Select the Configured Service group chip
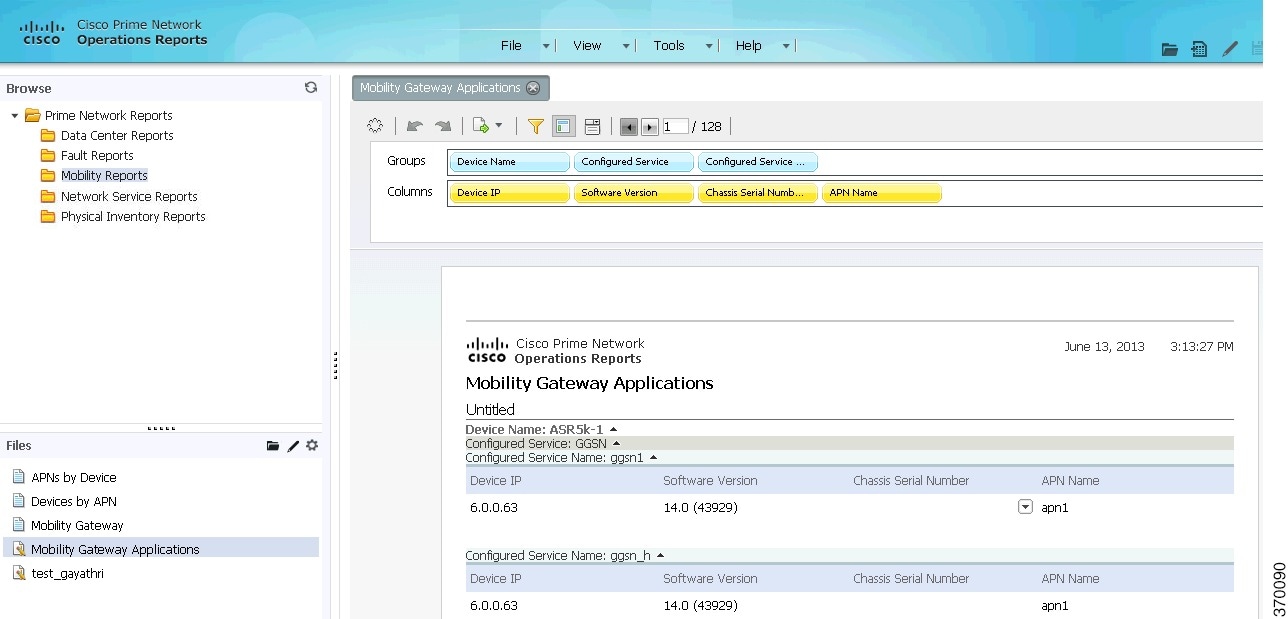The image size is (1288, 619). tap(634, 162)
